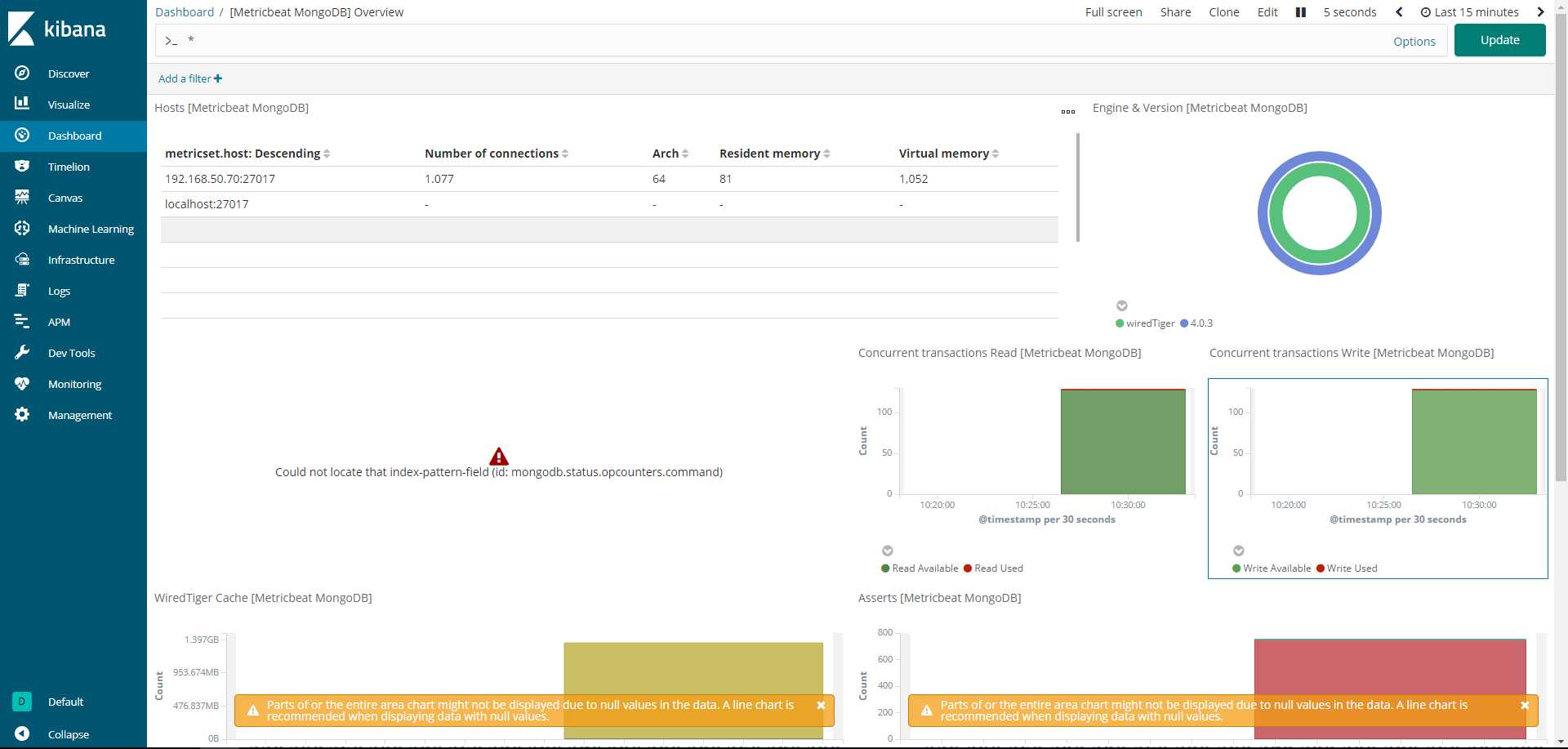Viewport: 1568px width, 749px height.
Task: Open Management gear icon
Action: [x=22, y=414]
